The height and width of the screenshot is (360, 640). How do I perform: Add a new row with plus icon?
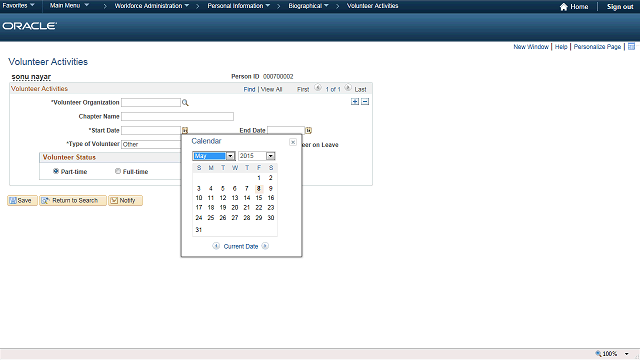tap(355, 102)
